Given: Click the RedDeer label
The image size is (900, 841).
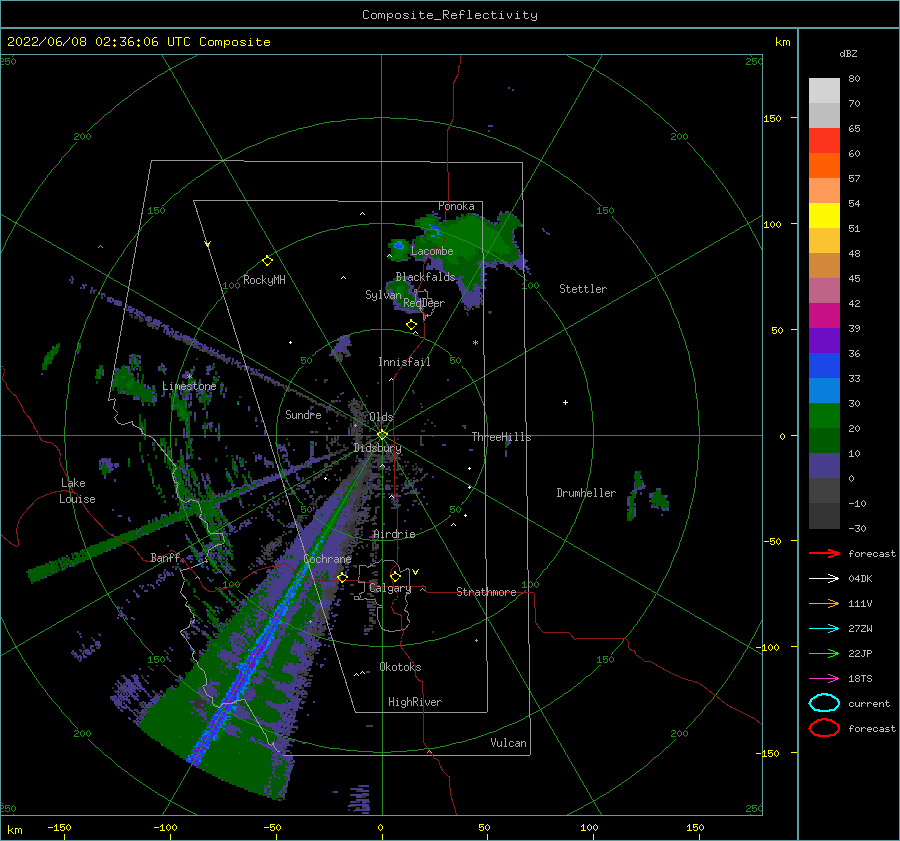Looking at the screenshot, I should [x=424, y=303].
